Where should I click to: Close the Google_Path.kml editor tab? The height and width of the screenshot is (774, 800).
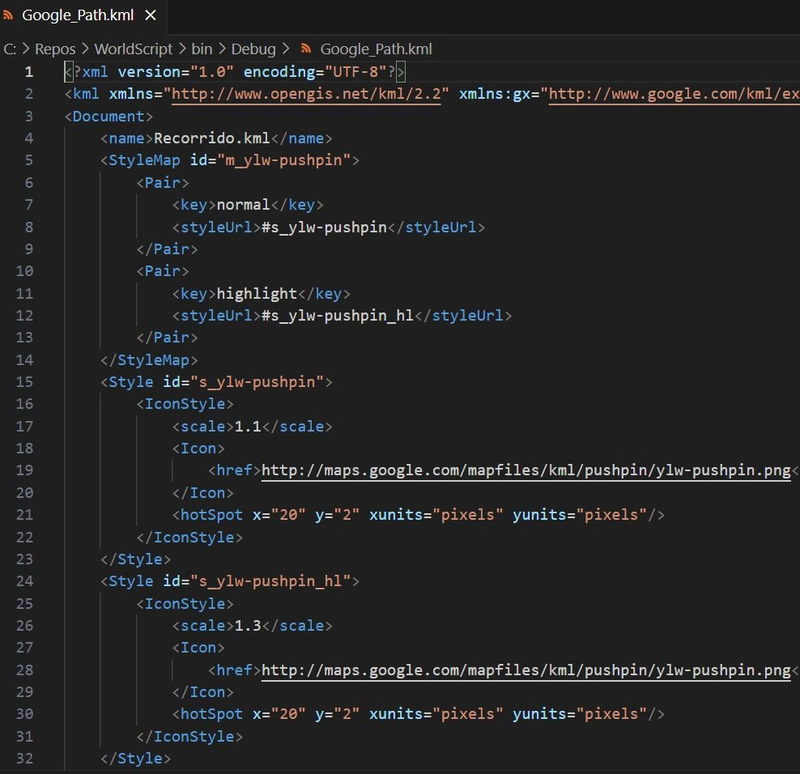[150, 15]
